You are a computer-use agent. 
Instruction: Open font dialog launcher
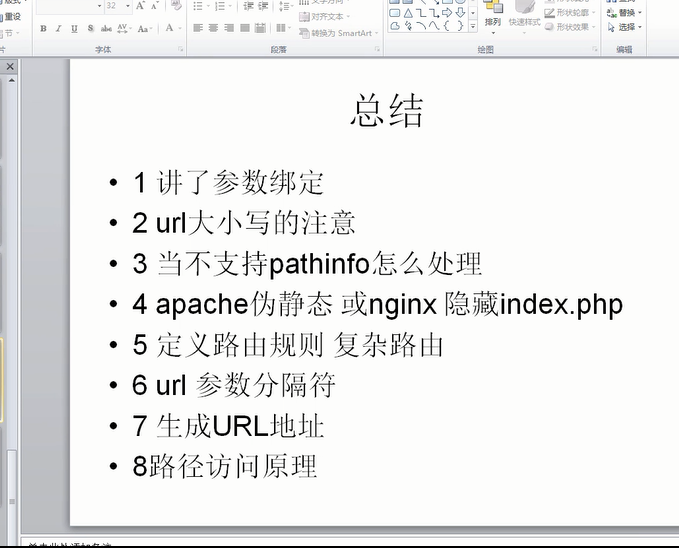click(181, 49)
